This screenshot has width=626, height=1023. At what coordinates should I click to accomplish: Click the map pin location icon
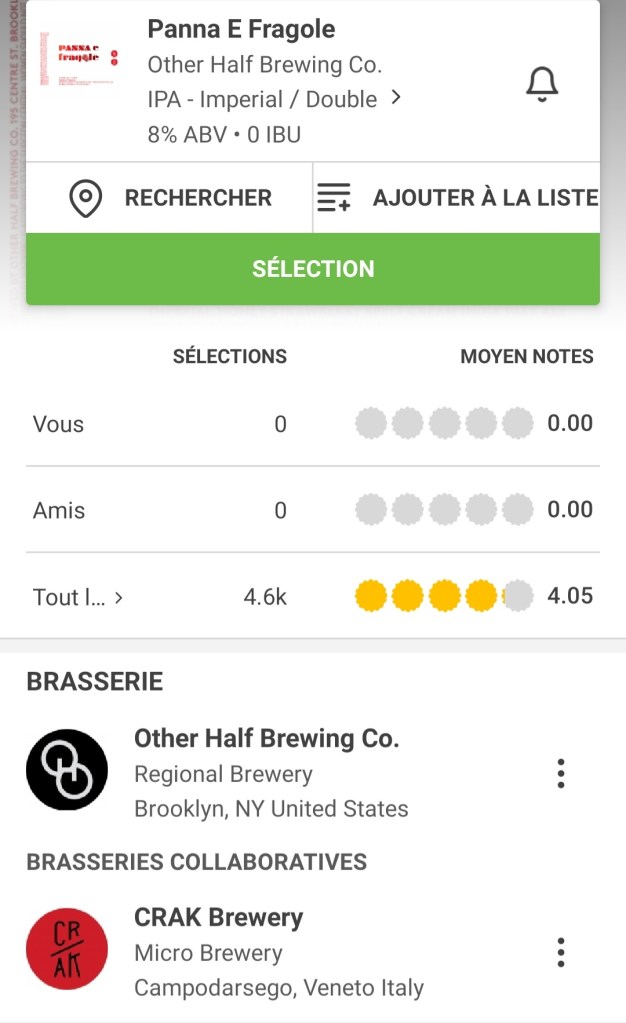click(86, 198)
